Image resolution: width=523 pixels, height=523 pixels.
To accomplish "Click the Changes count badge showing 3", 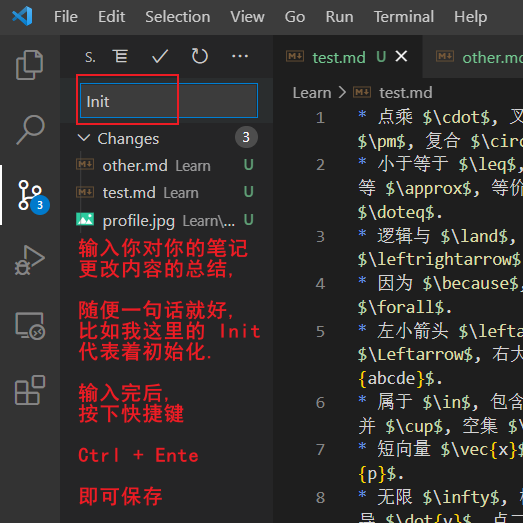I will click(246, 137).
